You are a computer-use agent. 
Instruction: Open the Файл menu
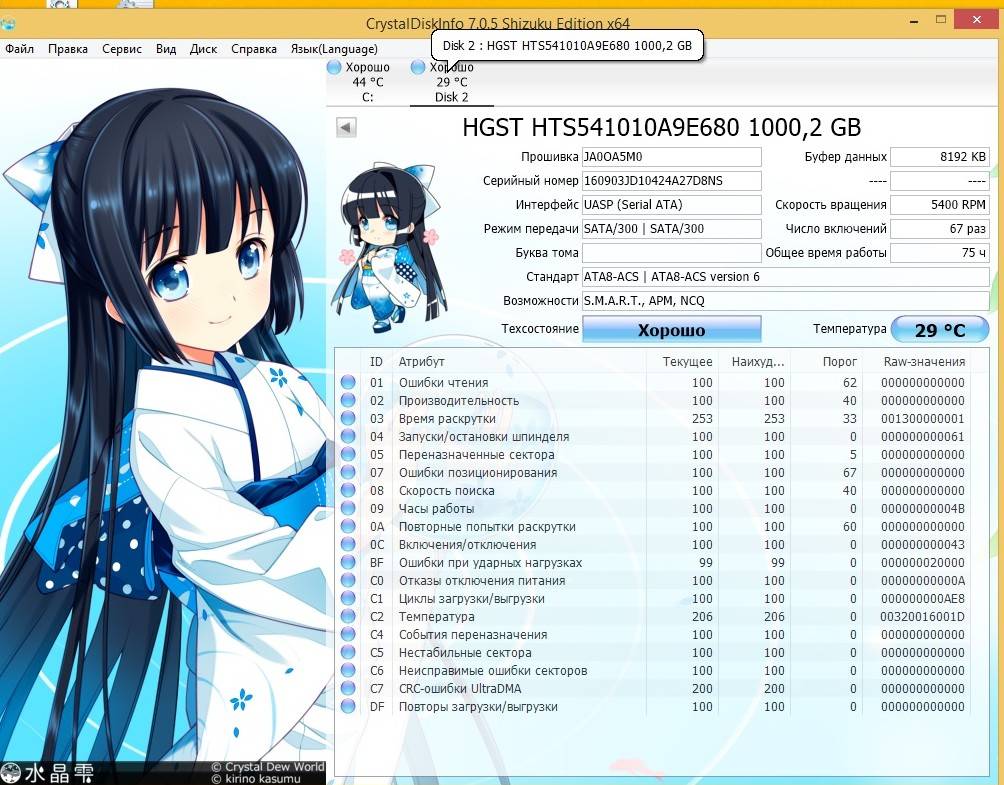pyautogui.click(x=19, y=49)
